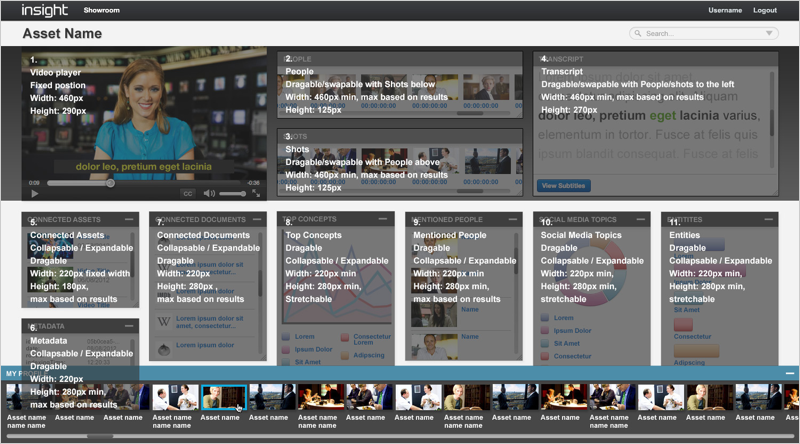Image resolution: width=800 pixels, height=444 pixels.
Task: Select Lorem swatch in Top Concepts legend
Action: [x=286, y=337]
